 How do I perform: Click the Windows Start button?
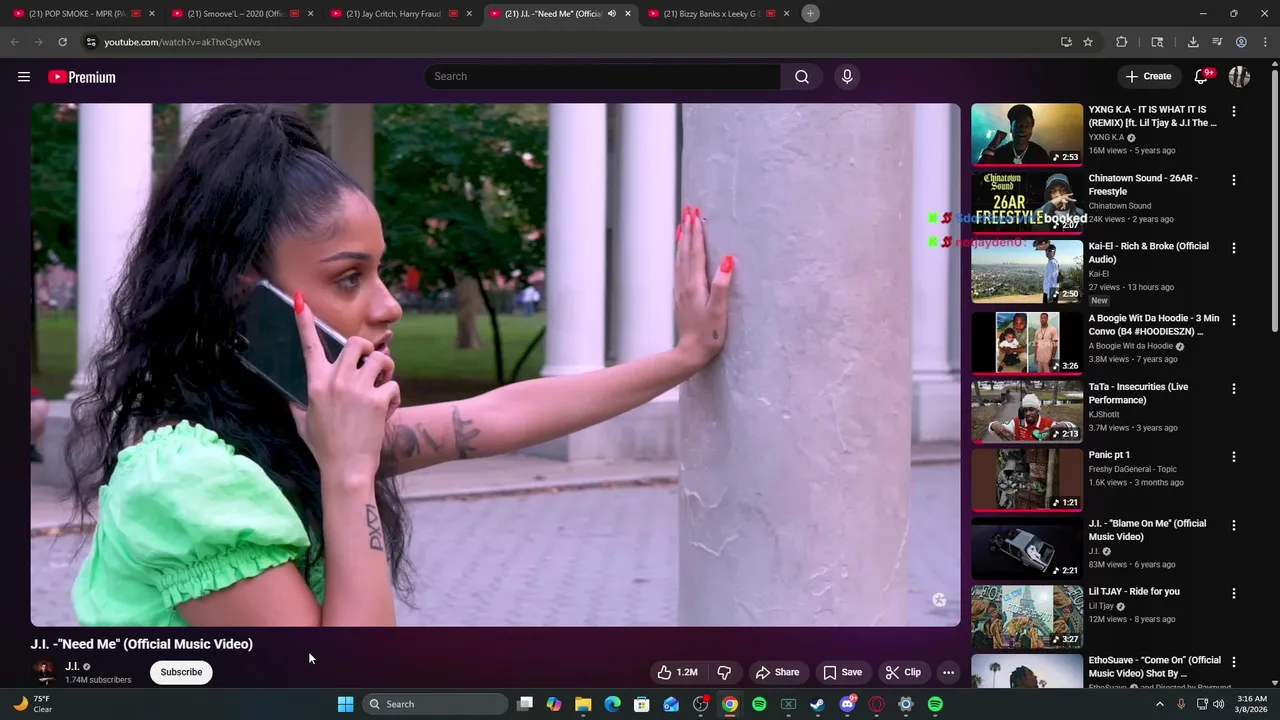tap(345, 704)
